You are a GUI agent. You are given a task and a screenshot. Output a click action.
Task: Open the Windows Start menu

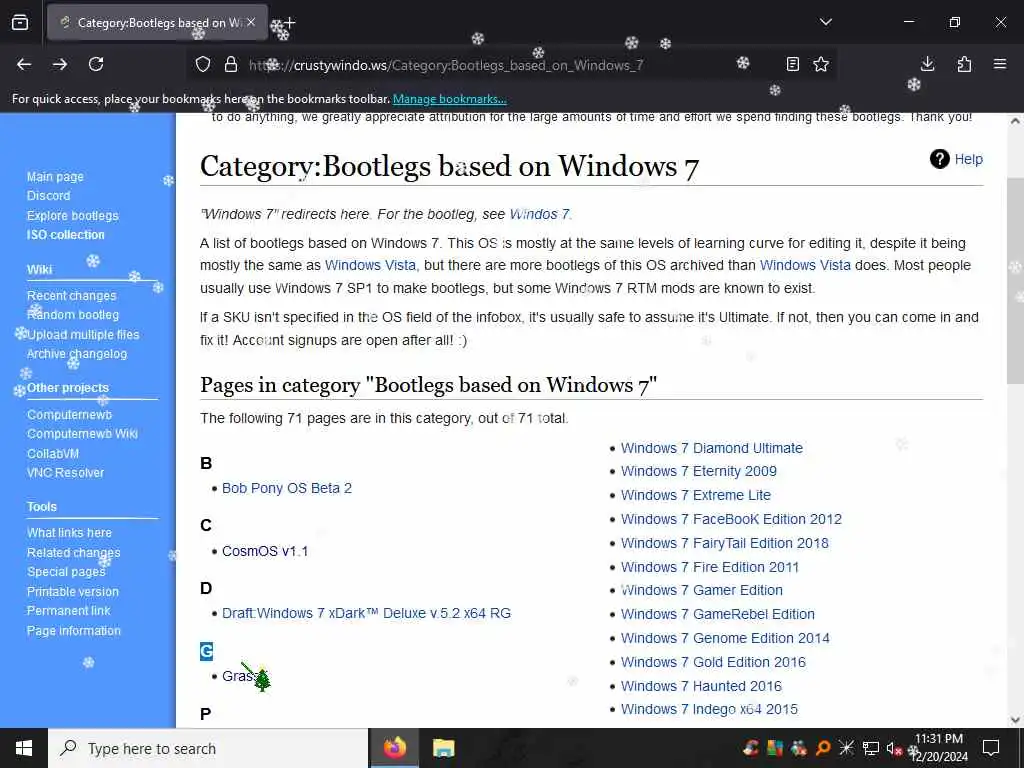(24, 748)
